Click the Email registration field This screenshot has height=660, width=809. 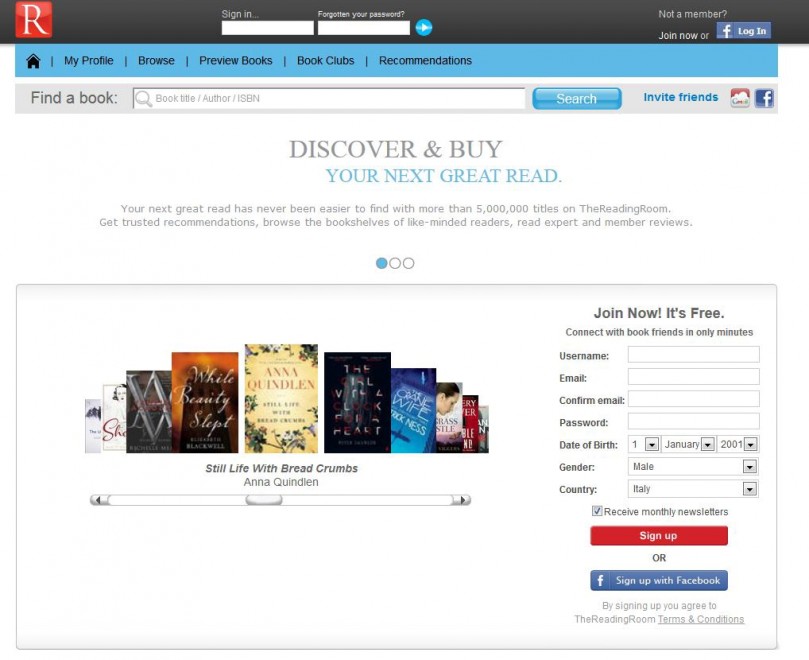point(693,377)
